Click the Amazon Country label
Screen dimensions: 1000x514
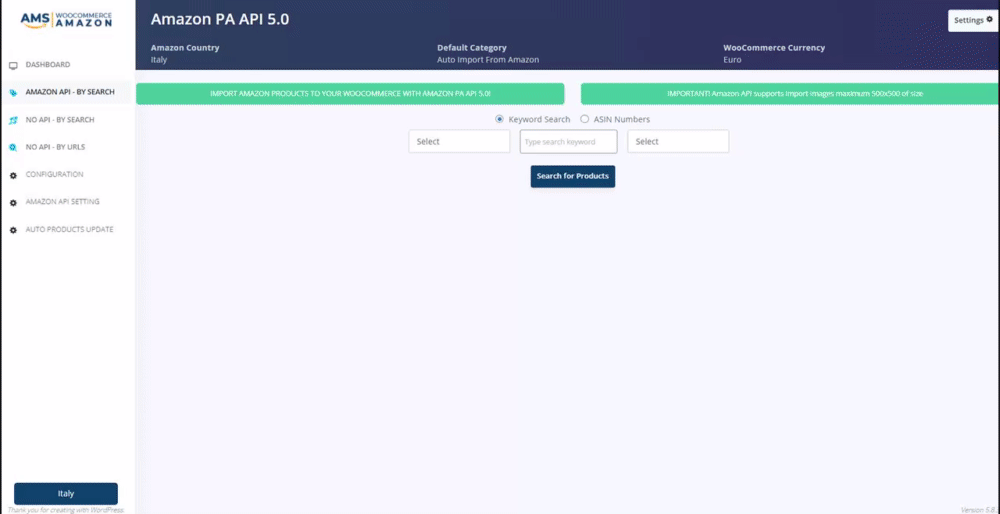(x=185, y=48)
